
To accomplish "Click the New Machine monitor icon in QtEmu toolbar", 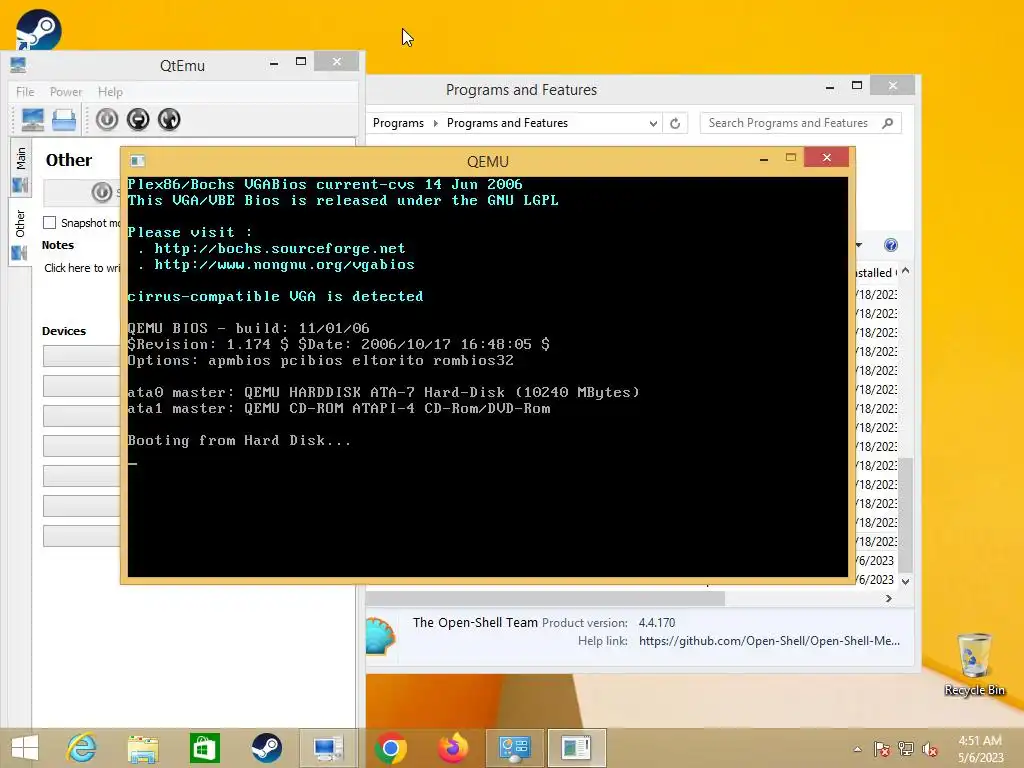I will (33, 120).
